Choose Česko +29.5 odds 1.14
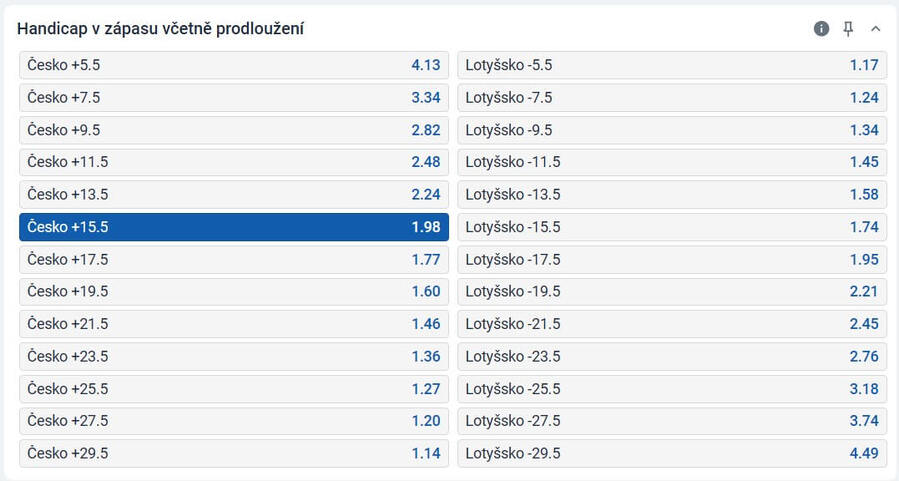The height and width of the screenshot is (481, 899). [234, 453]
